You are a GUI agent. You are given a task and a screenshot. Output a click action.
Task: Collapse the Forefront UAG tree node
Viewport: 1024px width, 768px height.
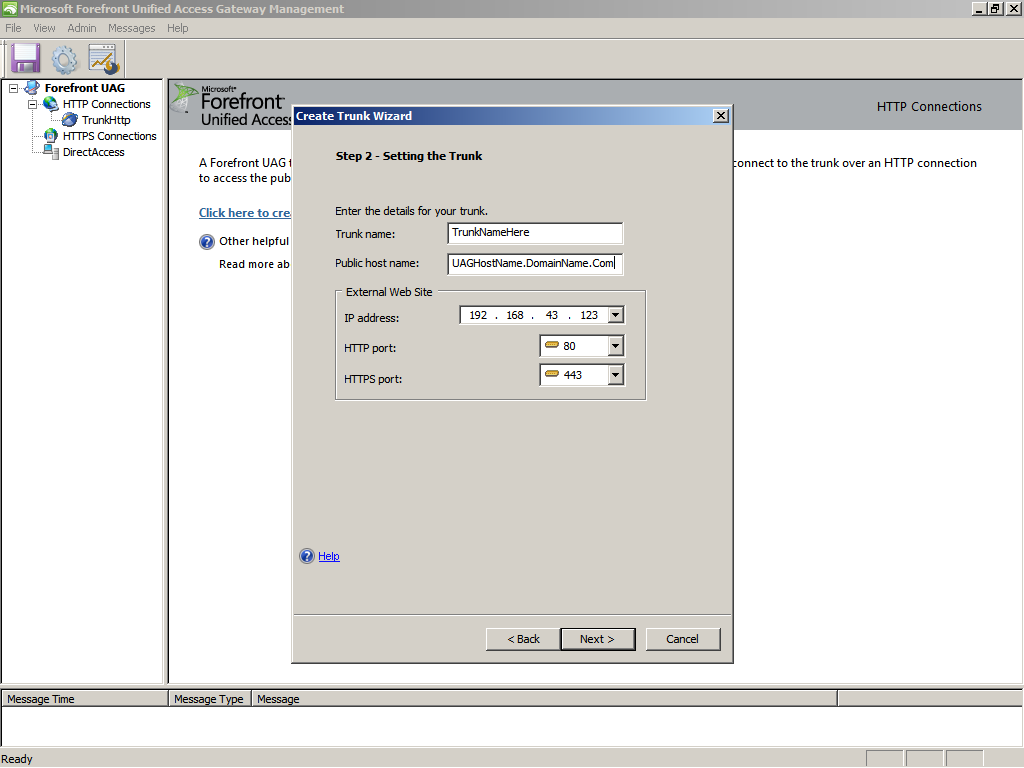13,88
